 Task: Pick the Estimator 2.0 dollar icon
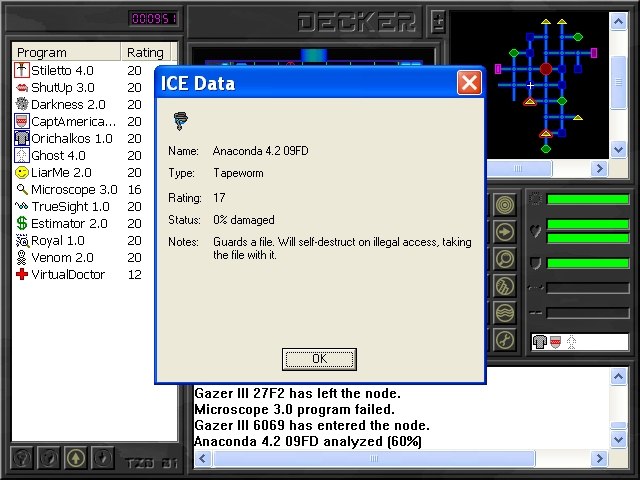22,223
